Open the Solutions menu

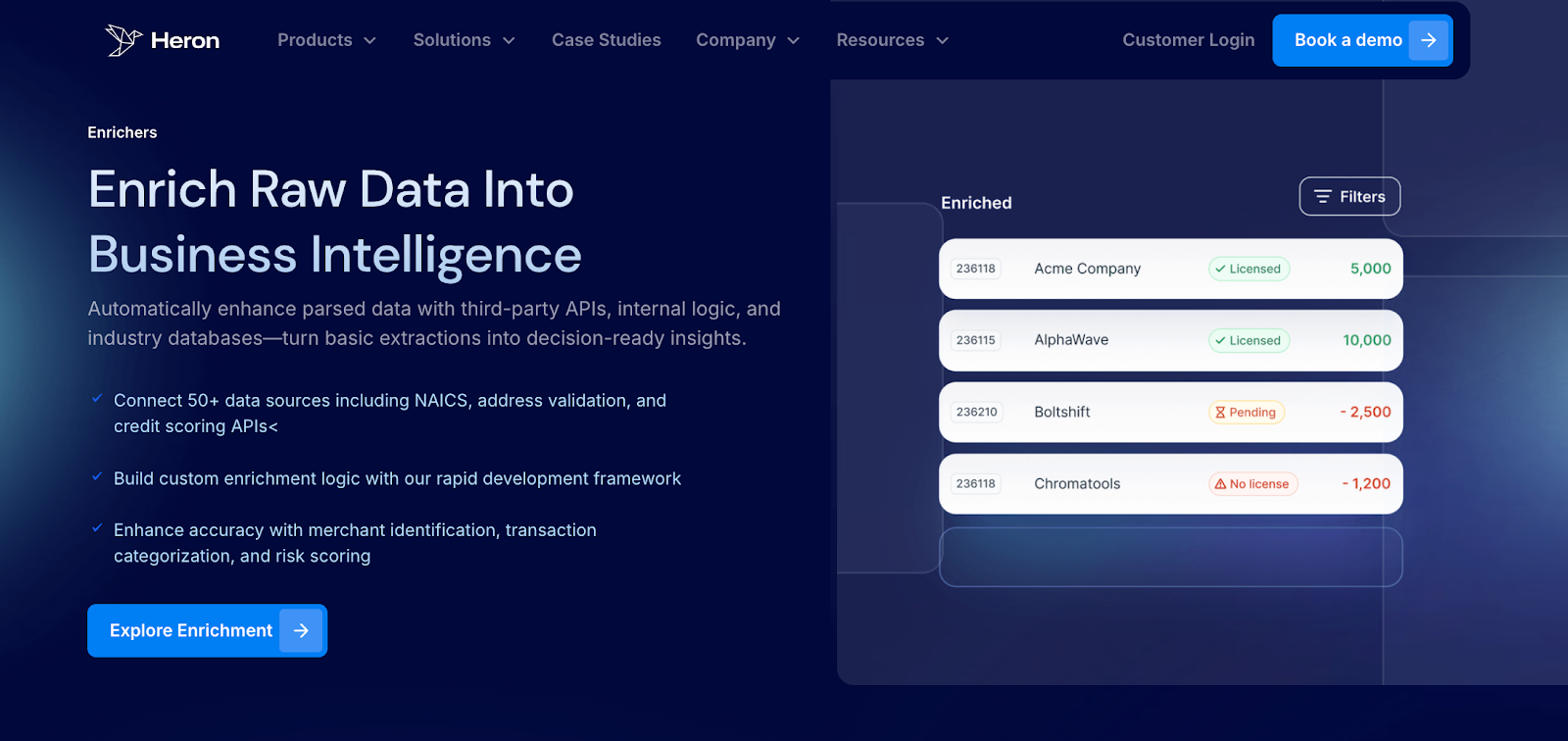464,40
